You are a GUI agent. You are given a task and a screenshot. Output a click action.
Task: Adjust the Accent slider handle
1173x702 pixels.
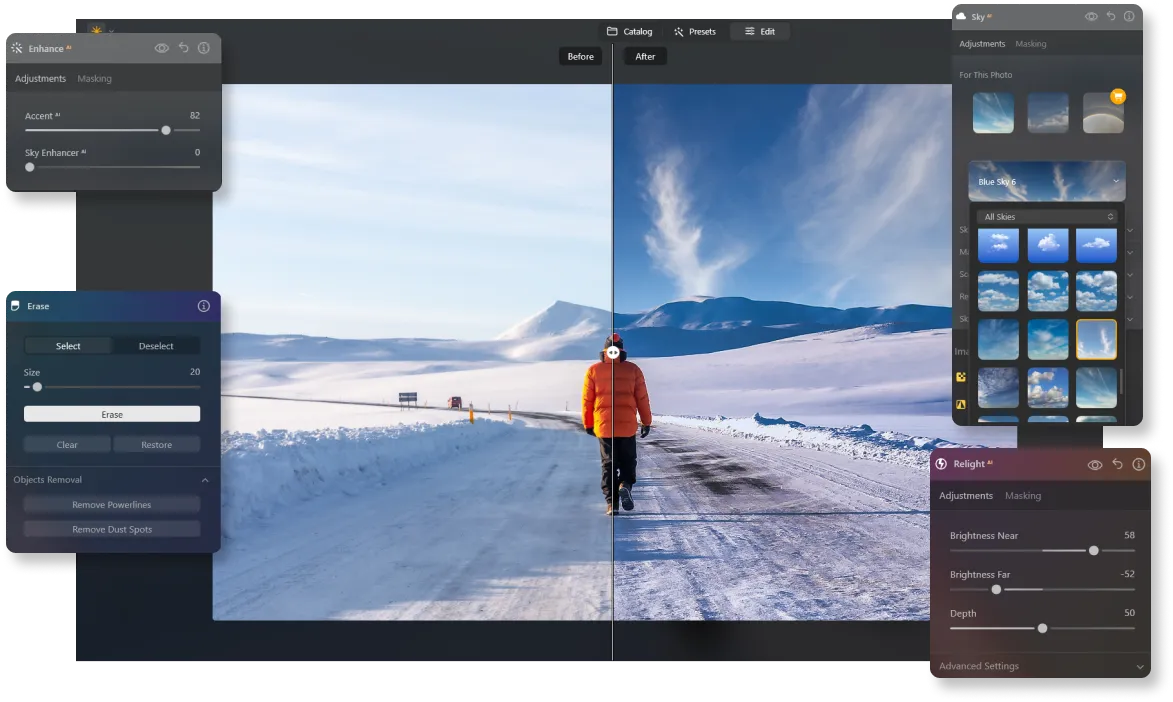(x=166, y=130)
